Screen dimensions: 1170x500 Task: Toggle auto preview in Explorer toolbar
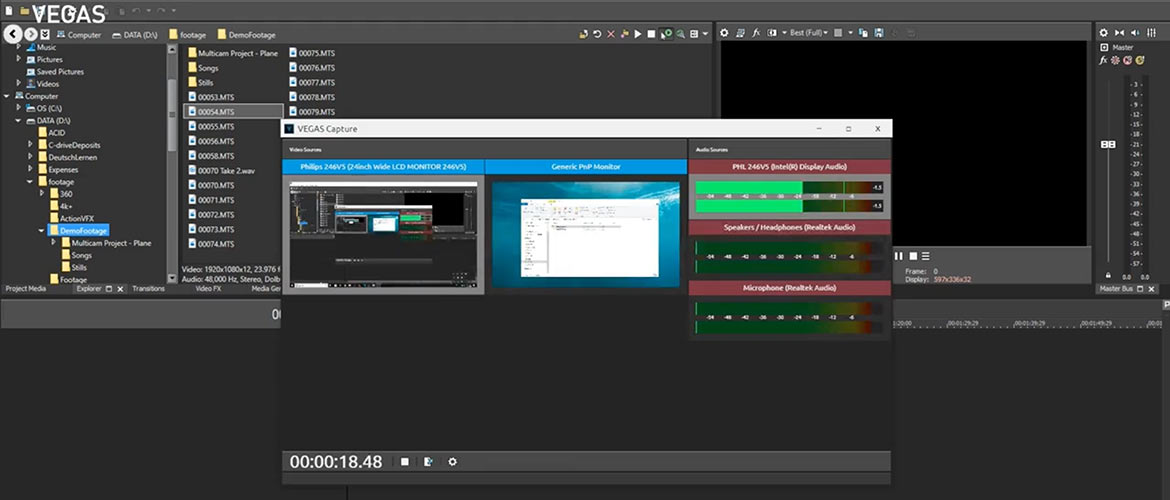(667, 34)
